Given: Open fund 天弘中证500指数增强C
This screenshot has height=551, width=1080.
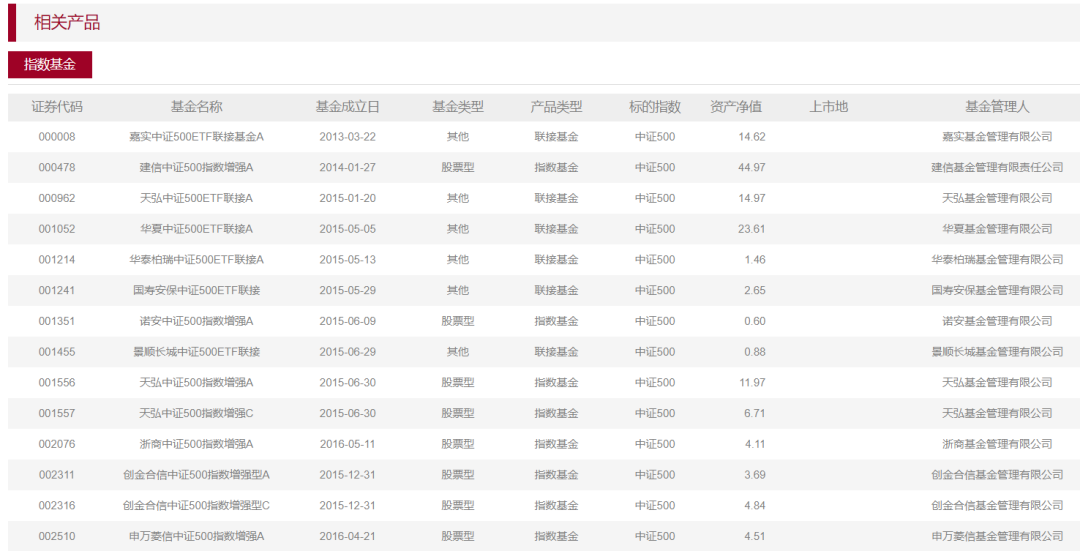Looking at the screenshot, I should click(196, 413).
